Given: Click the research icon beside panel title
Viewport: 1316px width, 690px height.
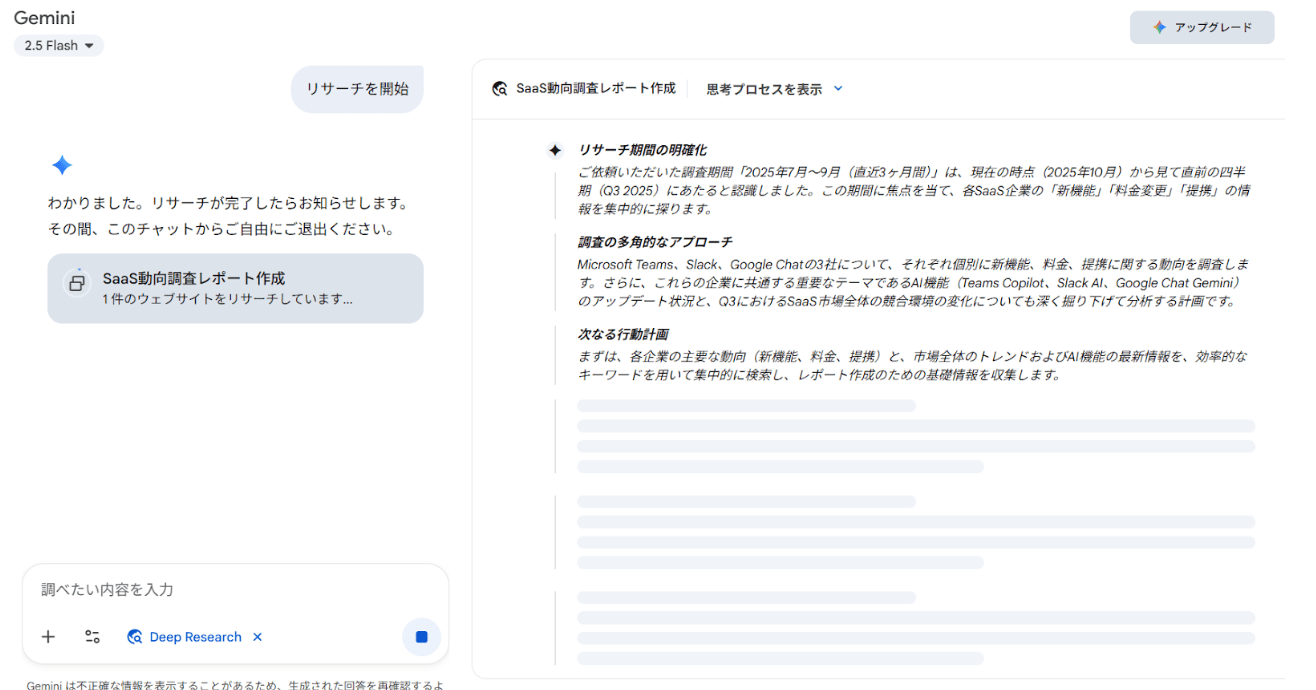Looking at the screenshot, I should pyautogui.click(x=500, y=89).
